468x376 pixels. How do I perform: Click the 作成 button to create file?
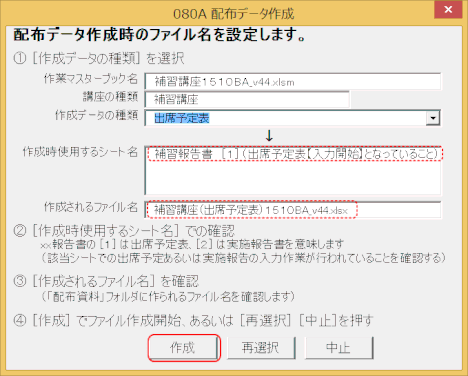click(184, 348)
